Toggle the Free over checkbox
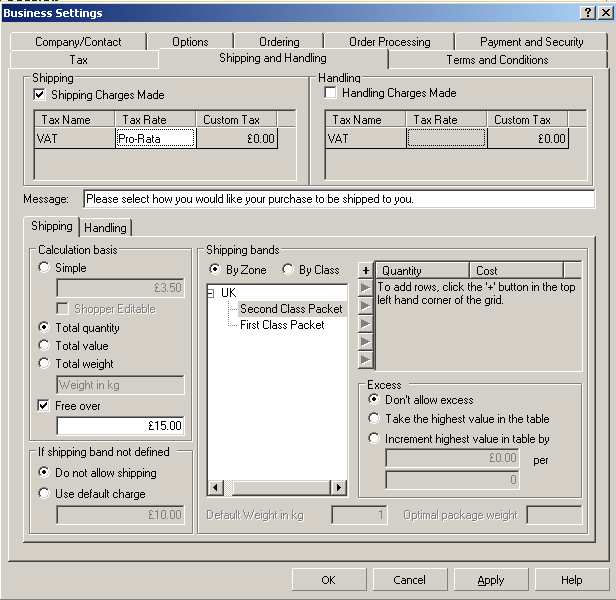 coord(44,406)
